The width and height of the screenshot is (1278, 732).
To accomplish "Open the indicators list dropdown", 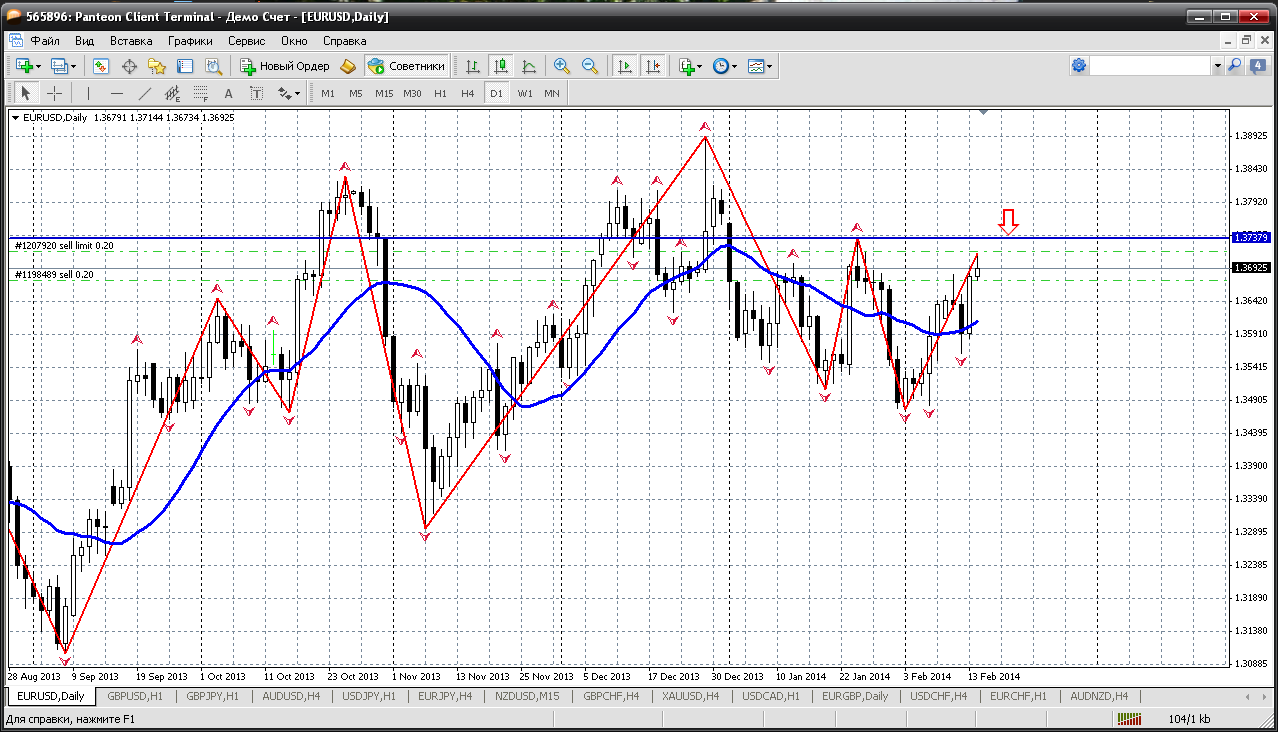I will click(x=700, y=66).
